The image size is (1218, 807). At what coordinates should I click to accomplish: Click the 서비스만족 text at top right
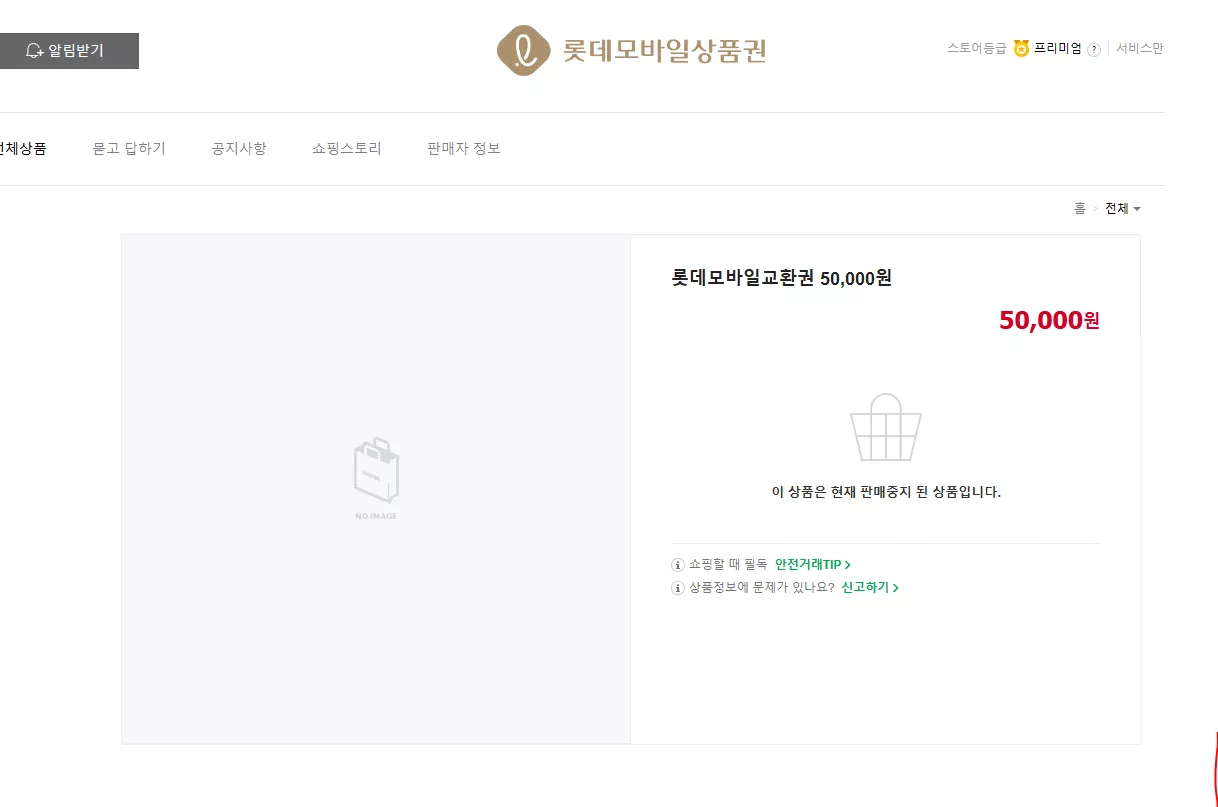tap(1140, 49)
